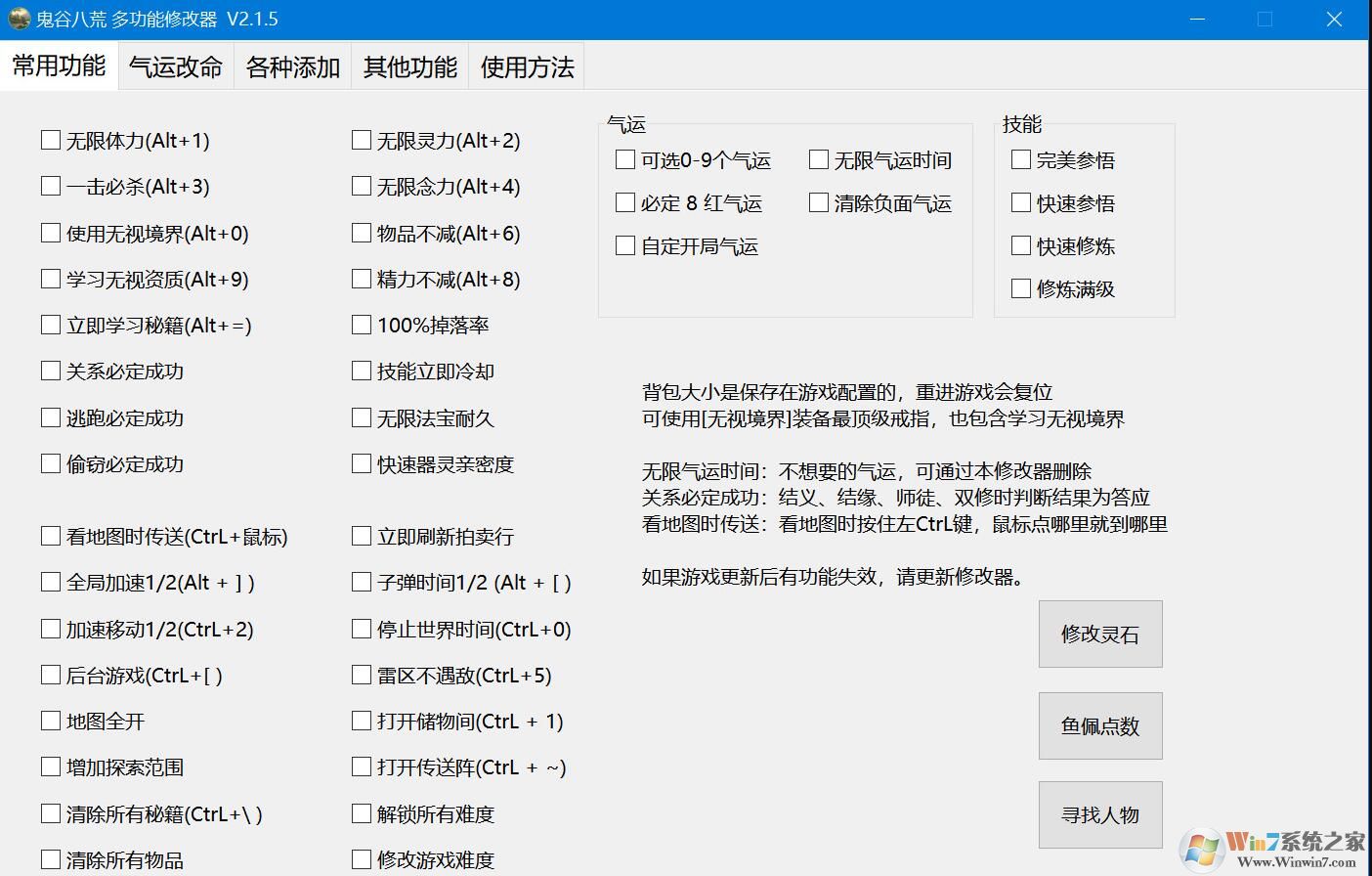The width and height of the screenshot is (1372, 876).
Task: Click the 鱼佩点数 button
Action: [x=1100, y=725]
